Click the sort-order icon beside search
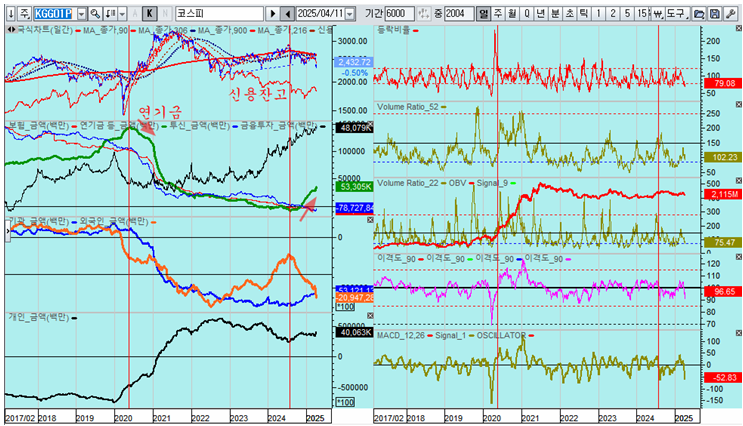743x426 pixels. [x=110, y=13]
